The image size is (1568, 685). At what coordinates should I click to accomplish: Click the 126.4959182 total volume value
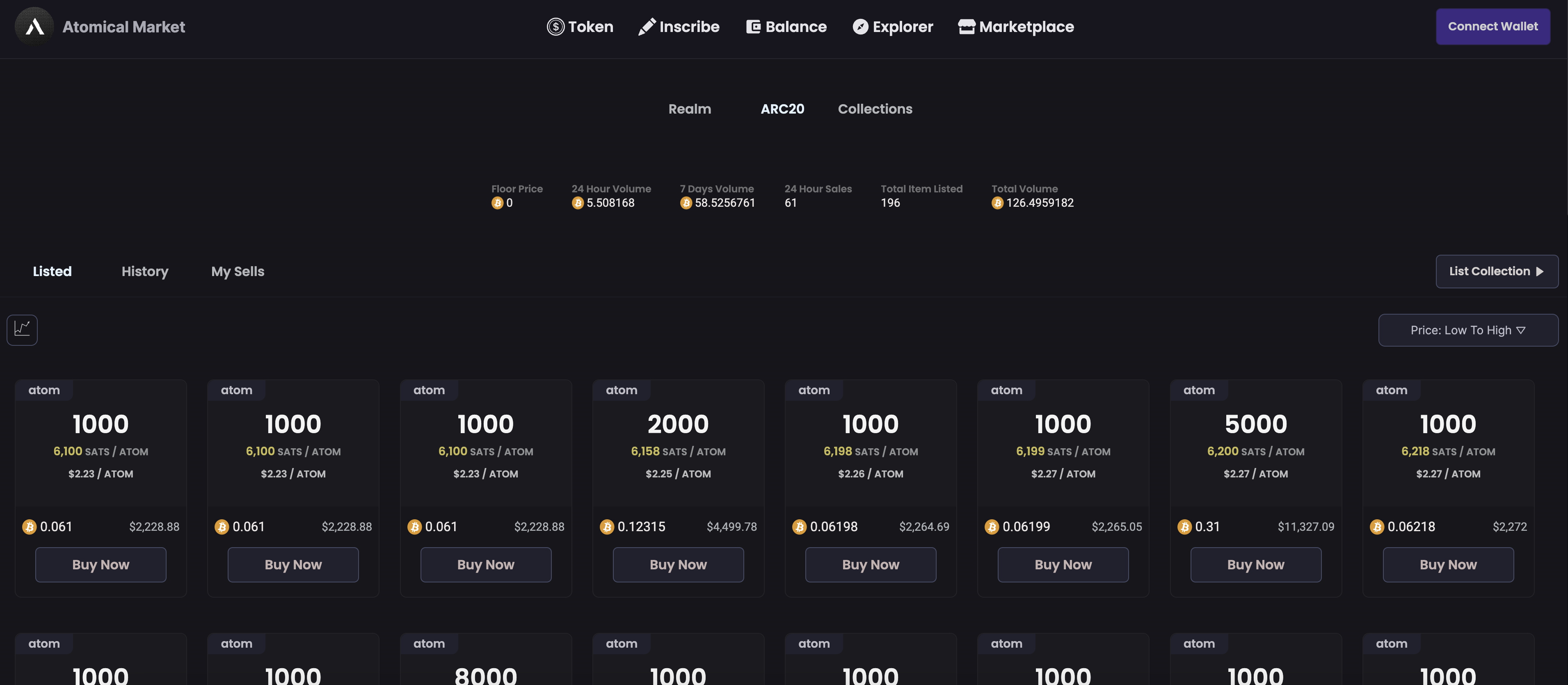pos(1040,203)
